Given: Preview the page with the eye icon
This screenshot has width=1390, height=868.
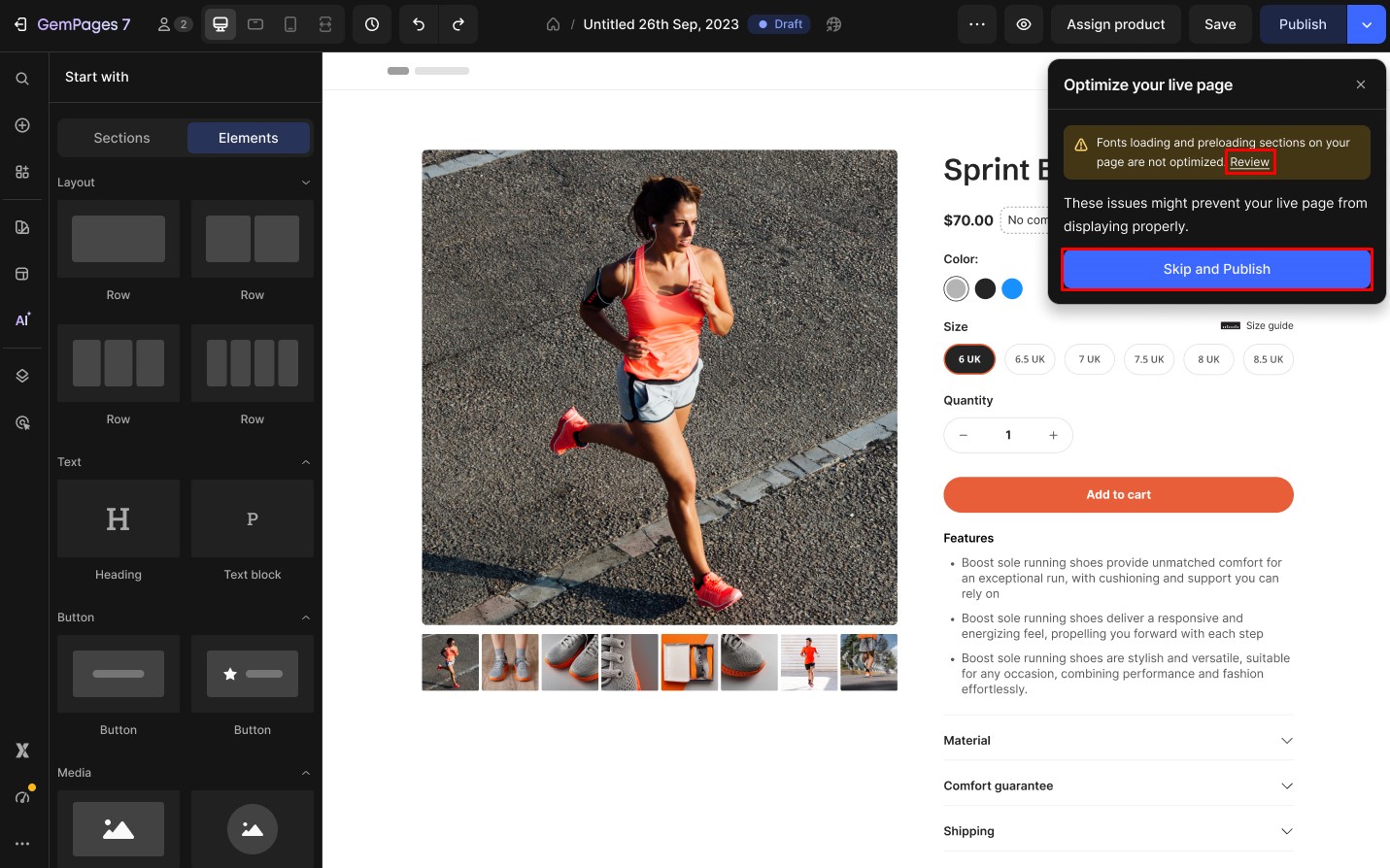Looking at the screenshot, I should click(1023, 24).
